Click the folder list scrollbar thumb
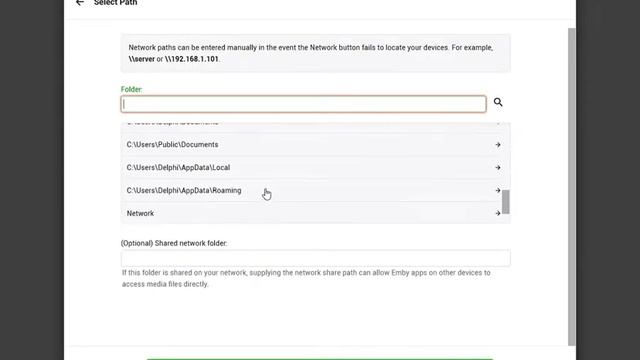640x360 pixels. (506, 202)
